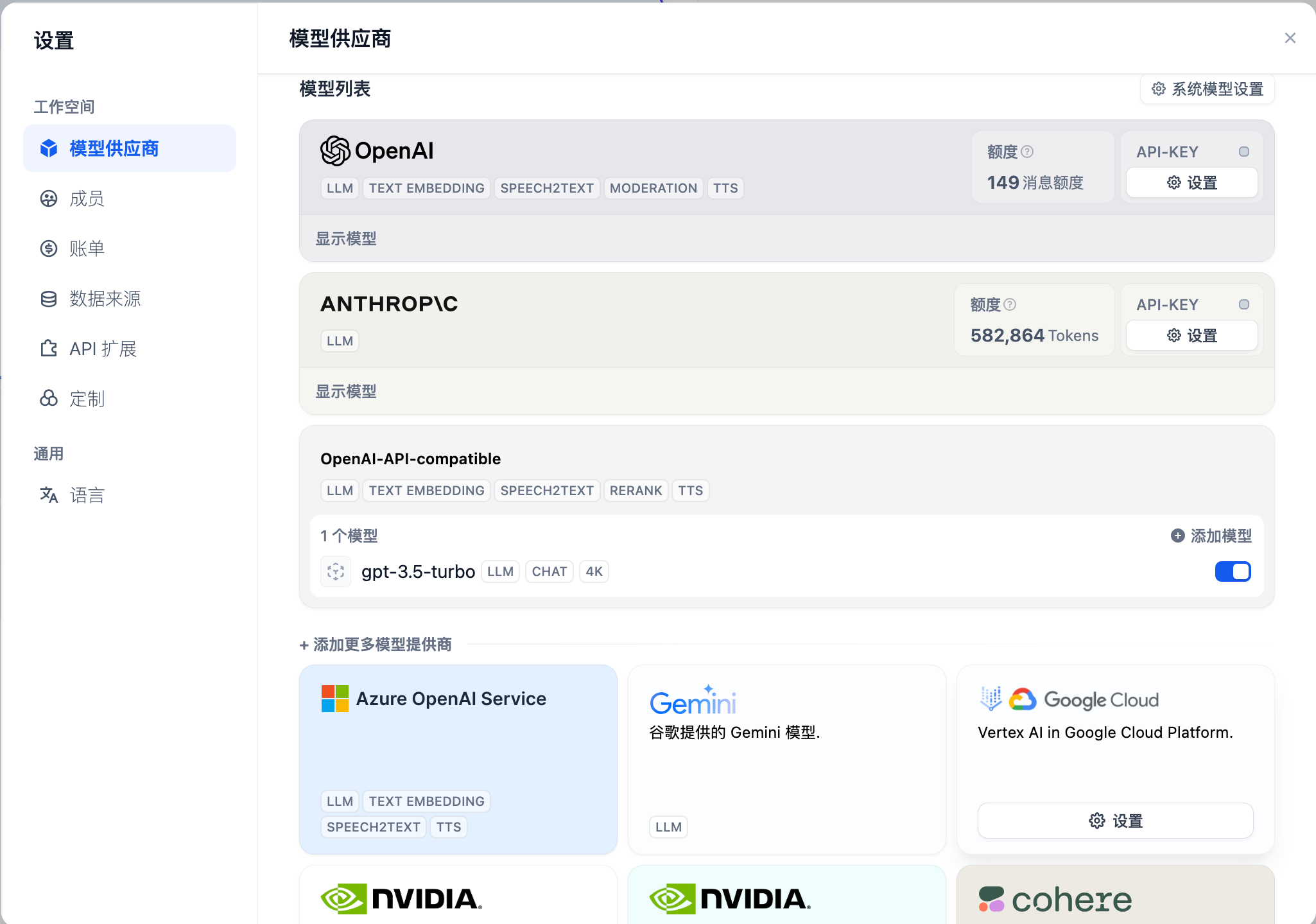The height and width of the screenshot is (924, 1316).
Task: Click 设置 on the Anthropic provider
Action: click(x=1191, y=335)
